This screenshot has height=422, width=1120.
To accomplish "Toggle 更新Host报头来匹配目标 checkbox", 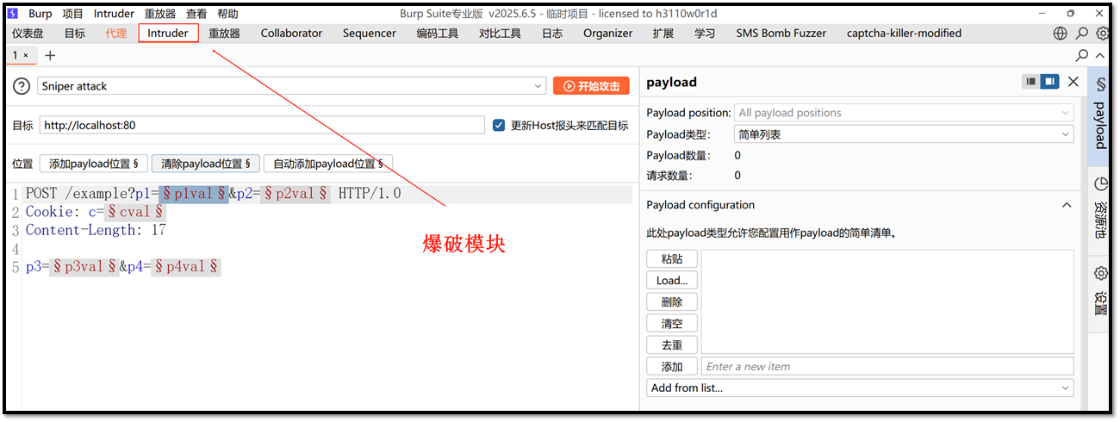I will point(499,125).
